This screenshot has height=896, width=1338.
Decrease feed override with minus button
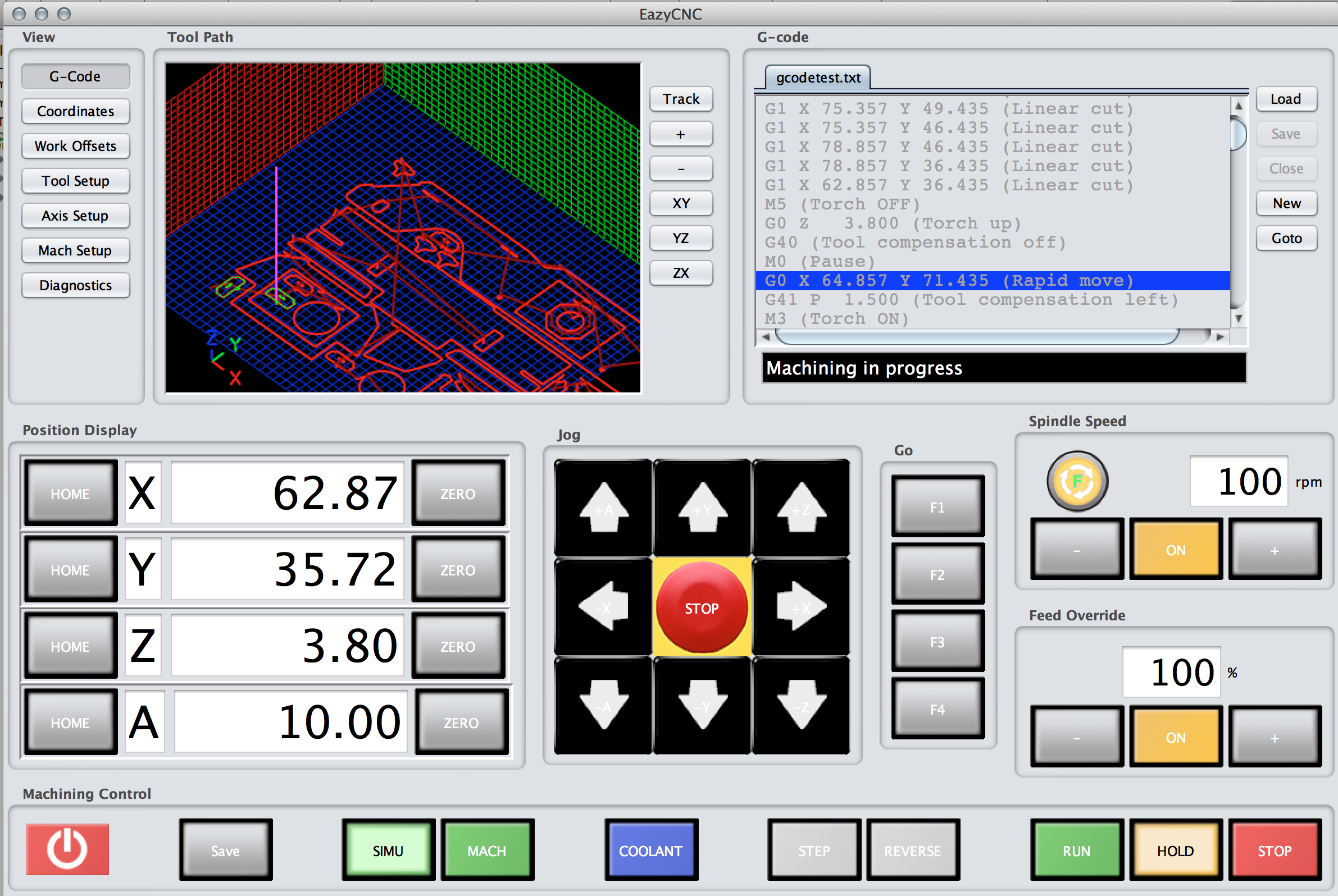click(x=1077, y=737)
